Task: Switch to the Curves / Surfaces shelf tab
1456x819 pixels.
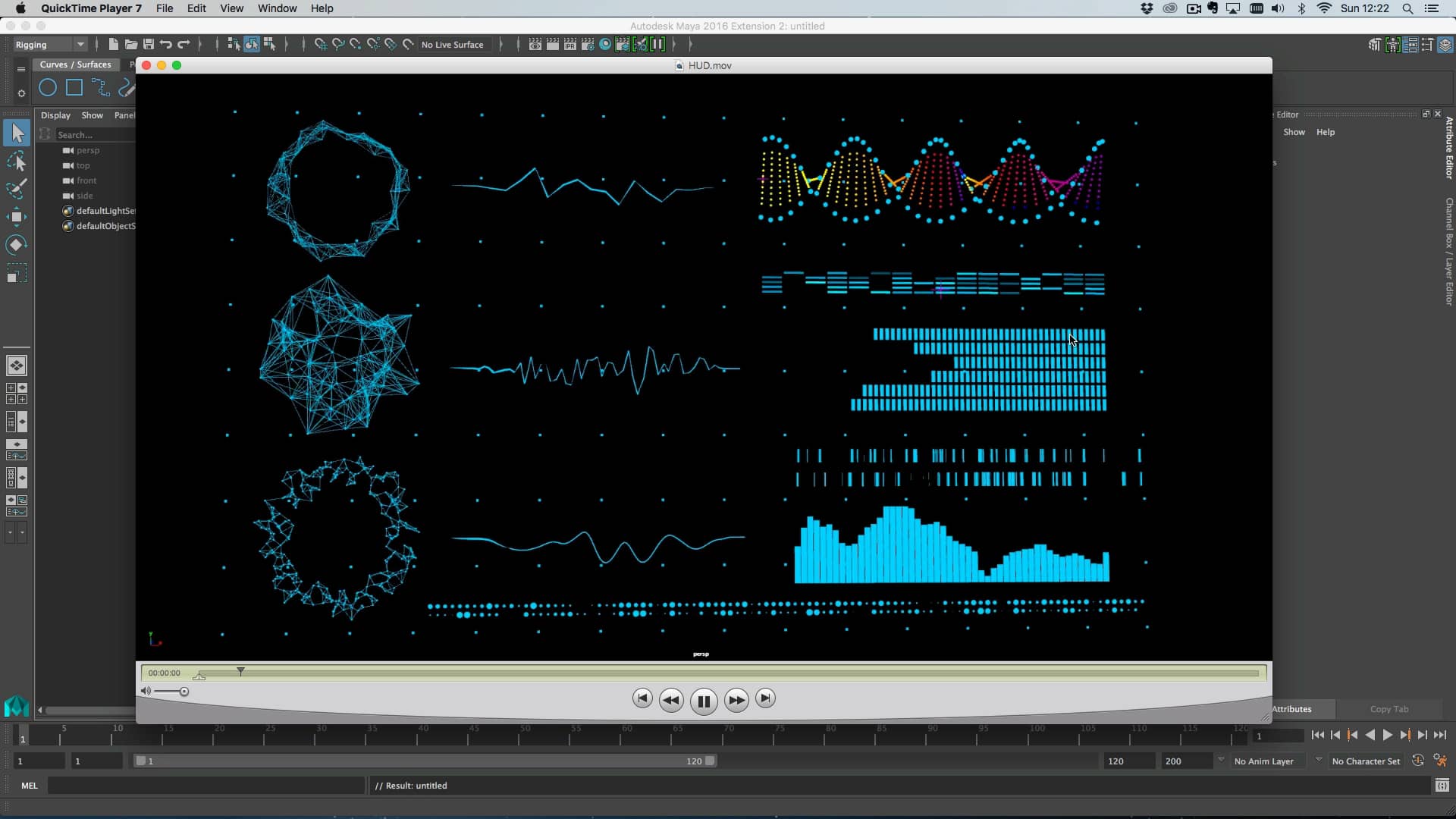Action: (75, 64)
